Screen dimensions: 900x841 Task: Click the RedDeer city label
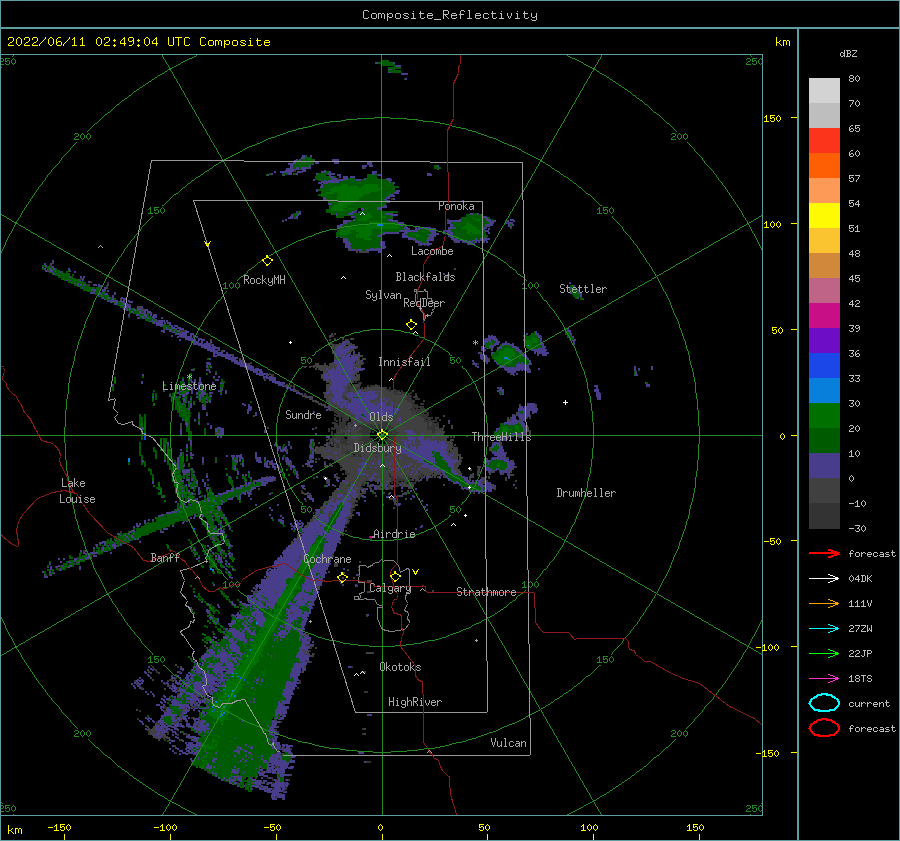click(x=424, y=303)
